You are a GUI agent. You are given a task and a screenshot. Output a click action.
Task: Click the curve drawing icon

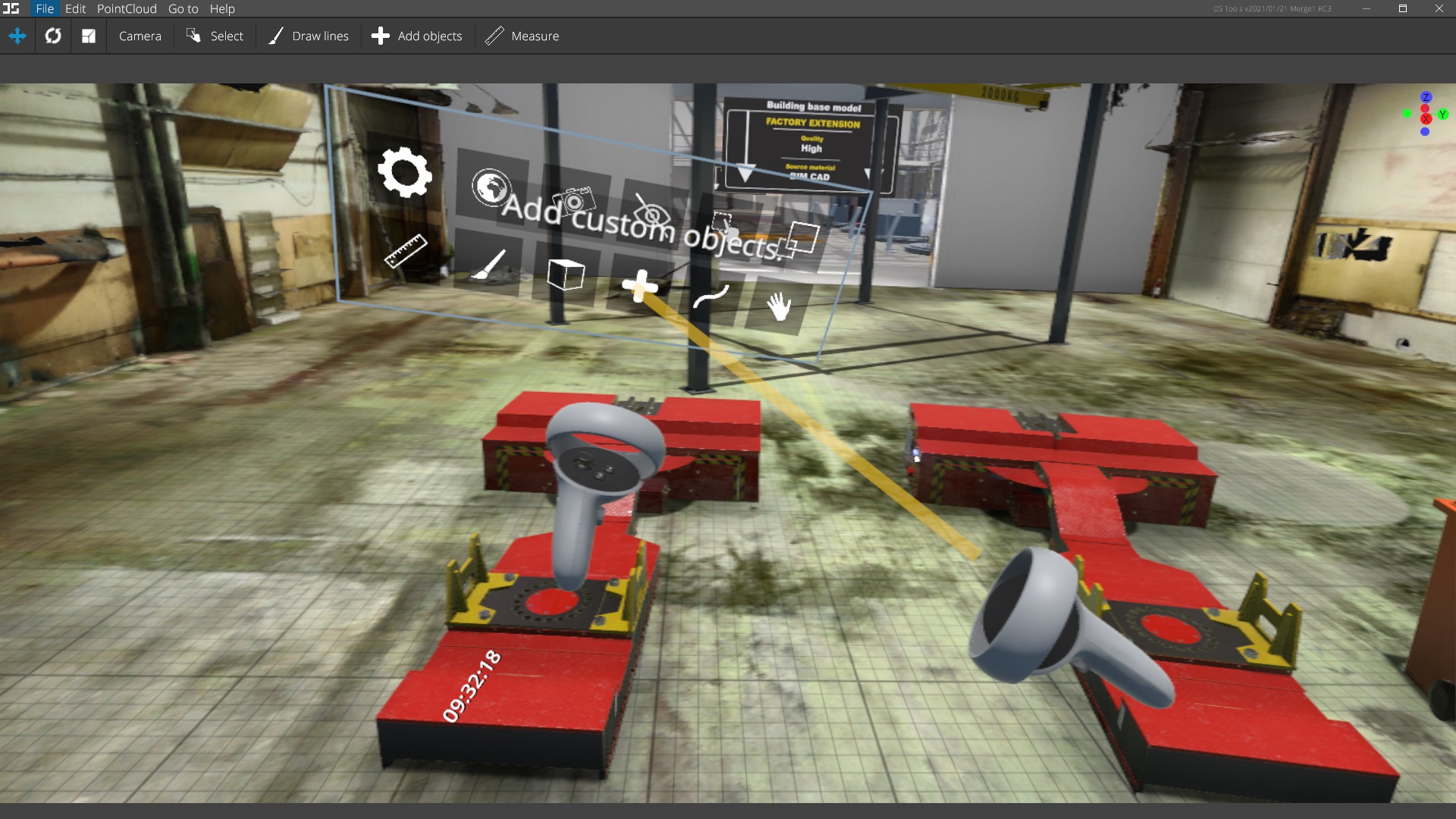(x=711, y=298)
